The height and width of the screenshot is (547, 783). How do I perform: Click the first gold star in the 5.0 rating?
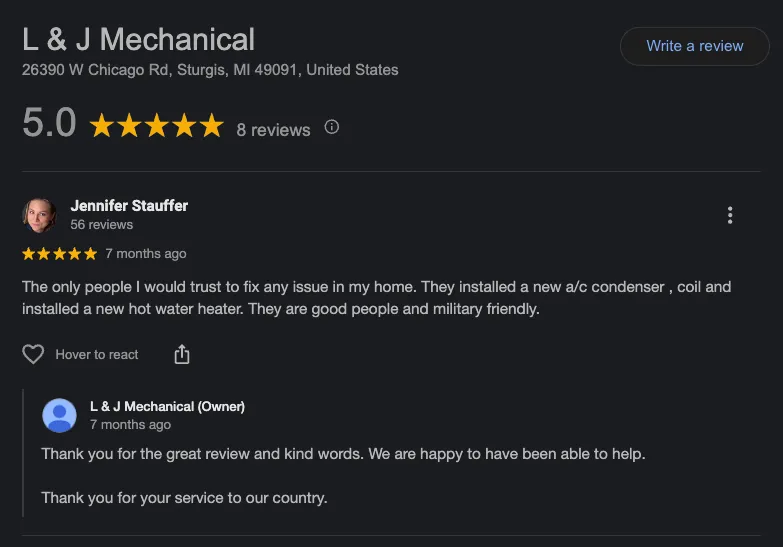102,126
